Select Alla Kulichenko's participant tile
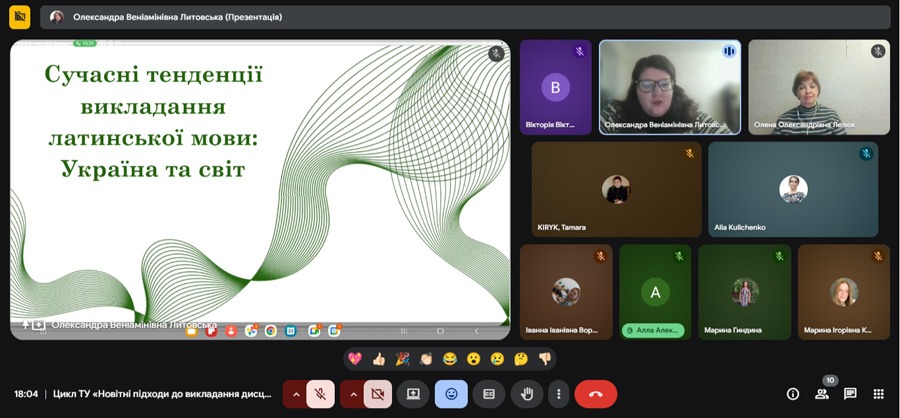The height and width of the screenshot is (418, 900). pos(793,189)
